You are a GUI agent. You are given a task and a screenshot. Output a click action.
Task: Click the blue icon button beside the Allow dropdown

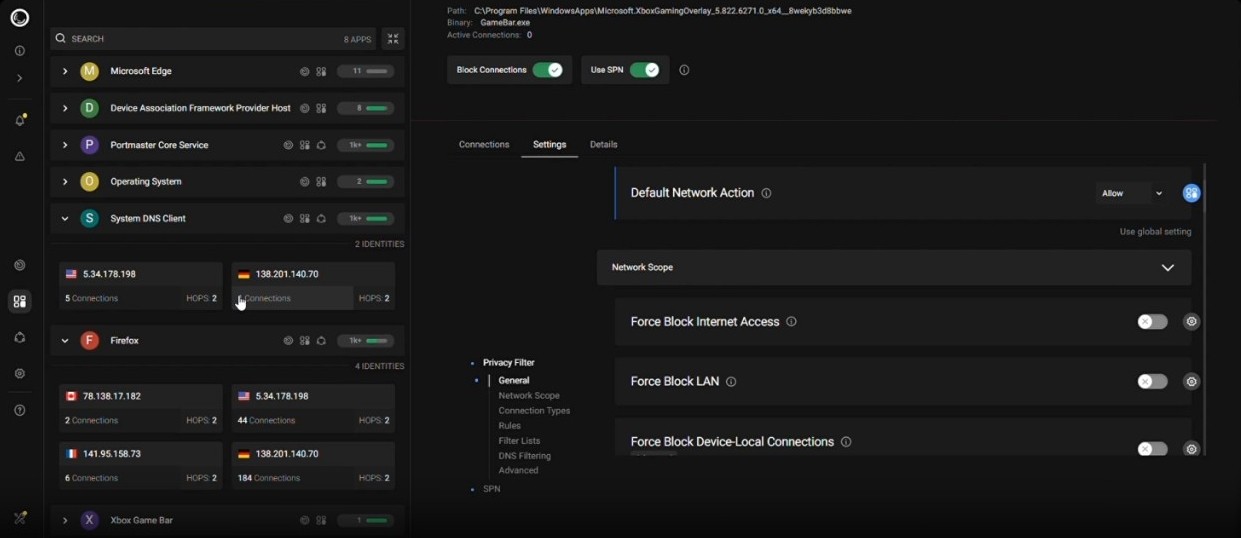(x=1191, y=193)
